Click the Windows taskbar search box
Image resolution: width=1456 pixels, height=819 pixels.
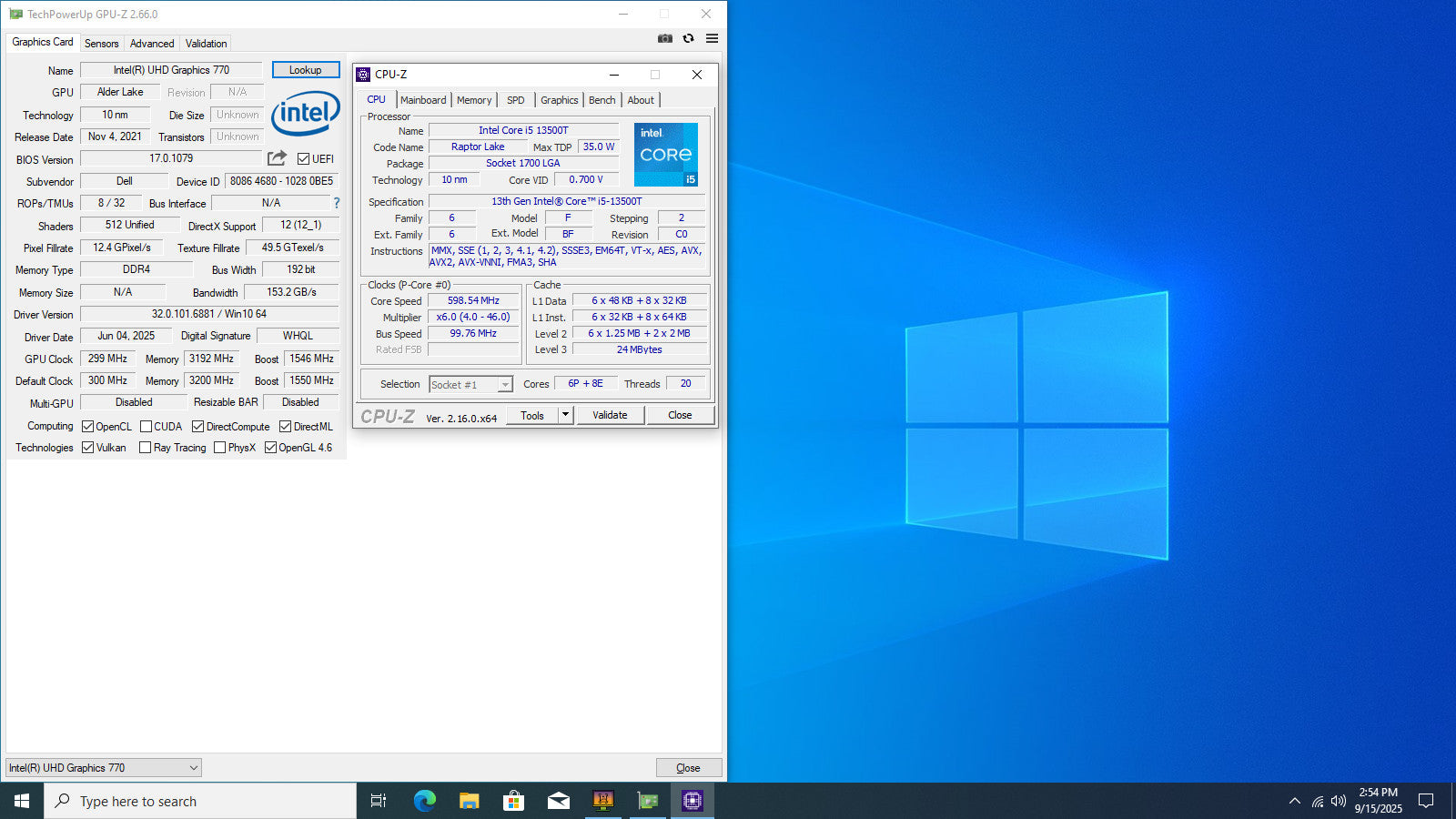click(200, 801)
